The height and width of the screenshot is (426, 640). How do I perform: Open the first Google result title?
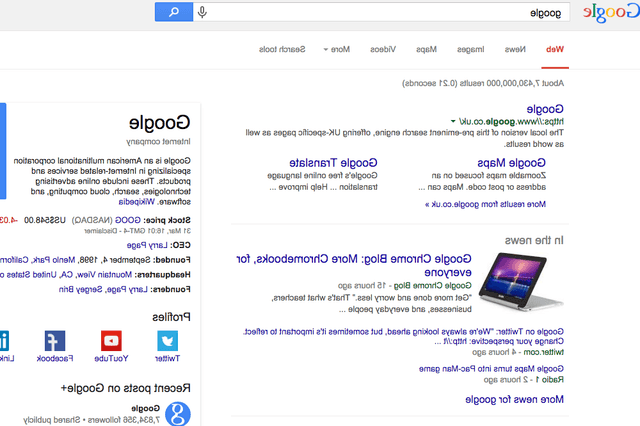(x=545, y=109)
